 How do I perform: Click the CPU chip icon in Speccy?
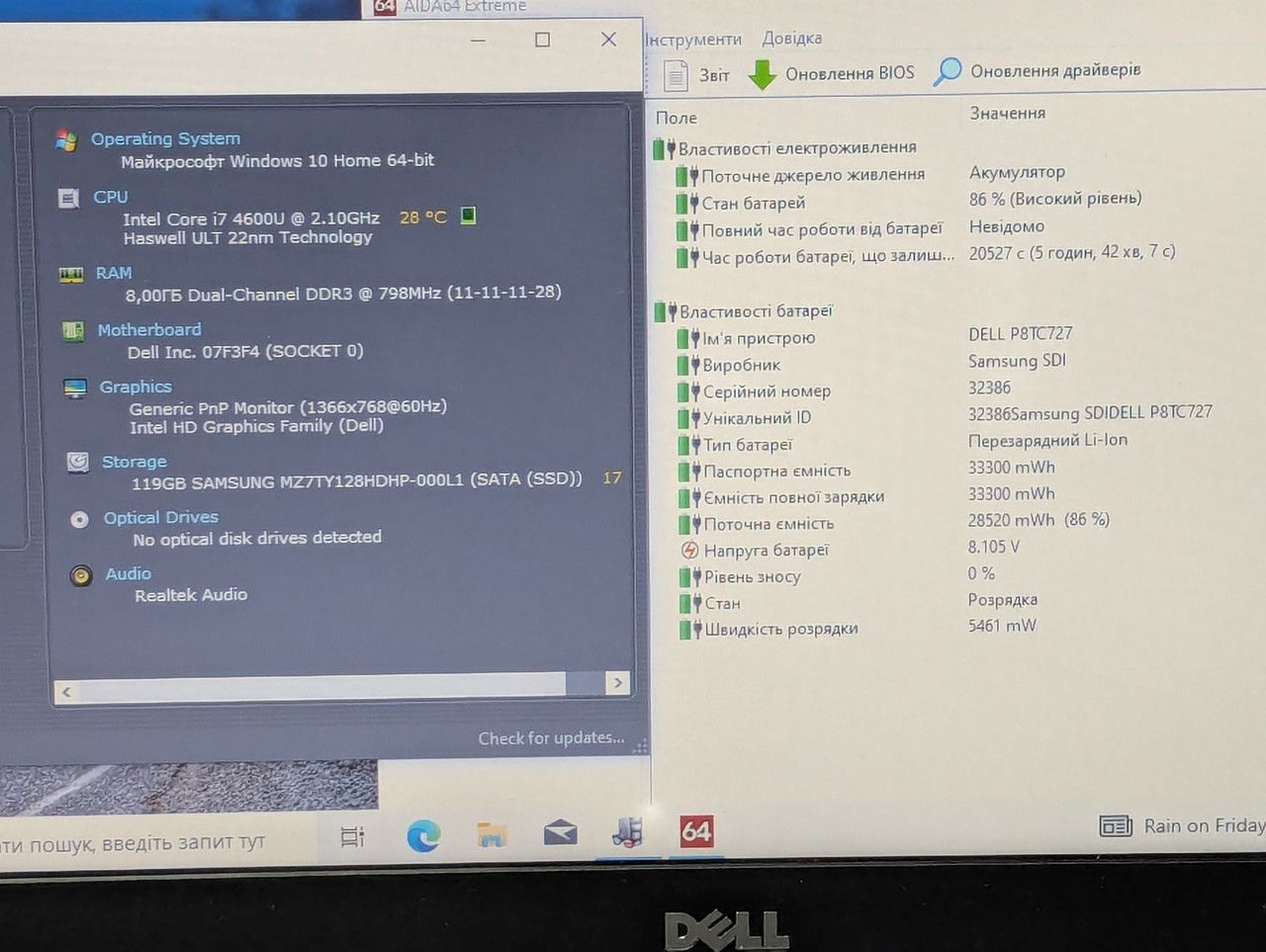(69, 199)
